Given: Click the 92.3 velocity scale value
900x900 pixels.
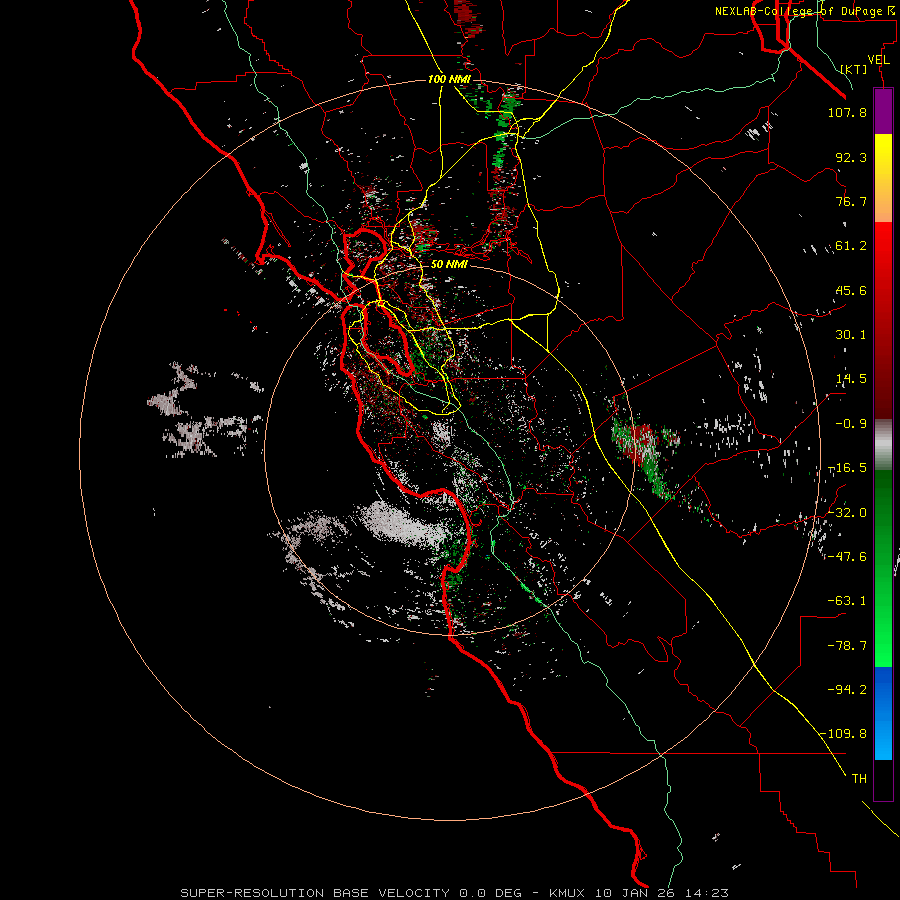Looking at the screenshot, I should click(851, 157).
